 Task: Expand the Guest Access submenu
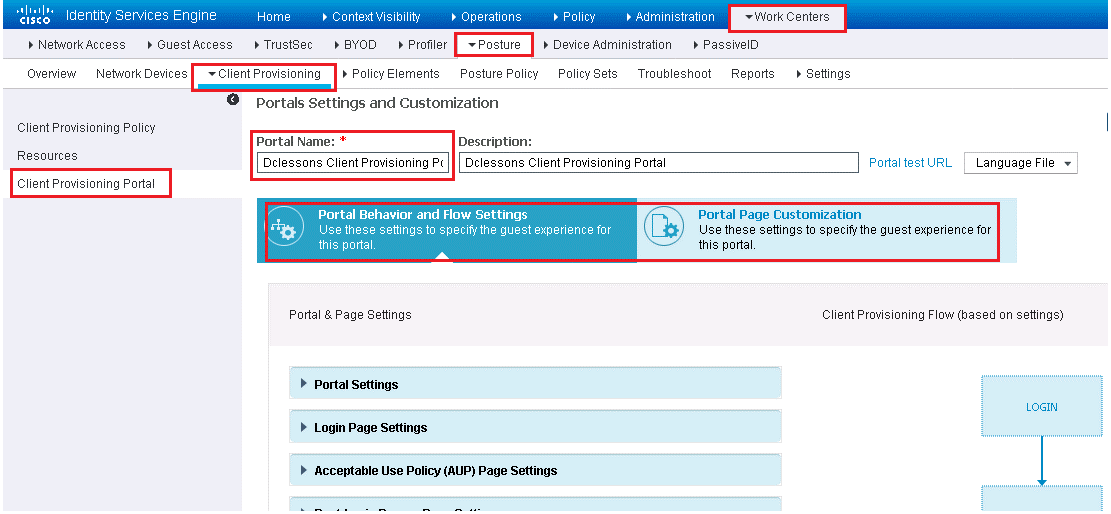190,45
